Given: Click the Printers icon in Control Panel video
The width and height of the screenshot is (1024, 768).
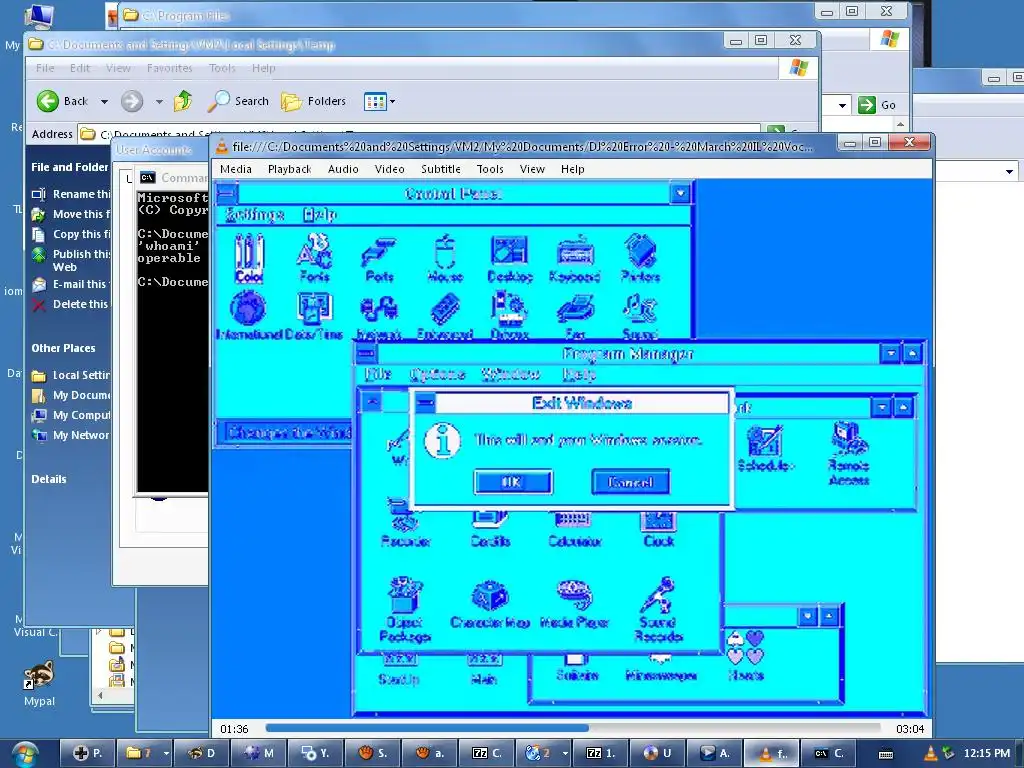Looking at the screenshot, I should point(641,259).
